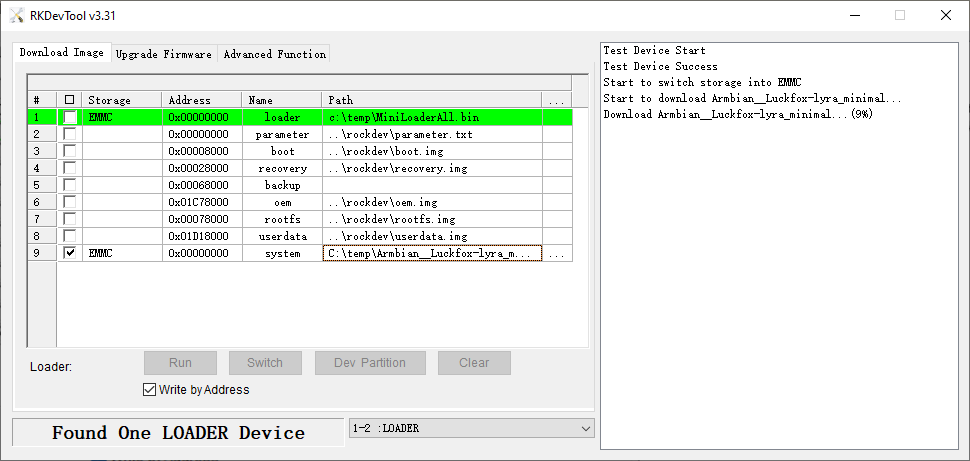Click the Switch button
The image size is (970, 461).
click(x=265, y=363)
